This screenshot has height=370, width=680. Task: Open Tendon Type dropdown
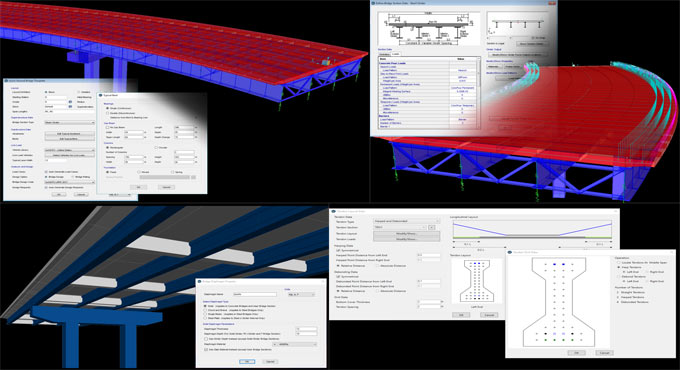[407, 221]
